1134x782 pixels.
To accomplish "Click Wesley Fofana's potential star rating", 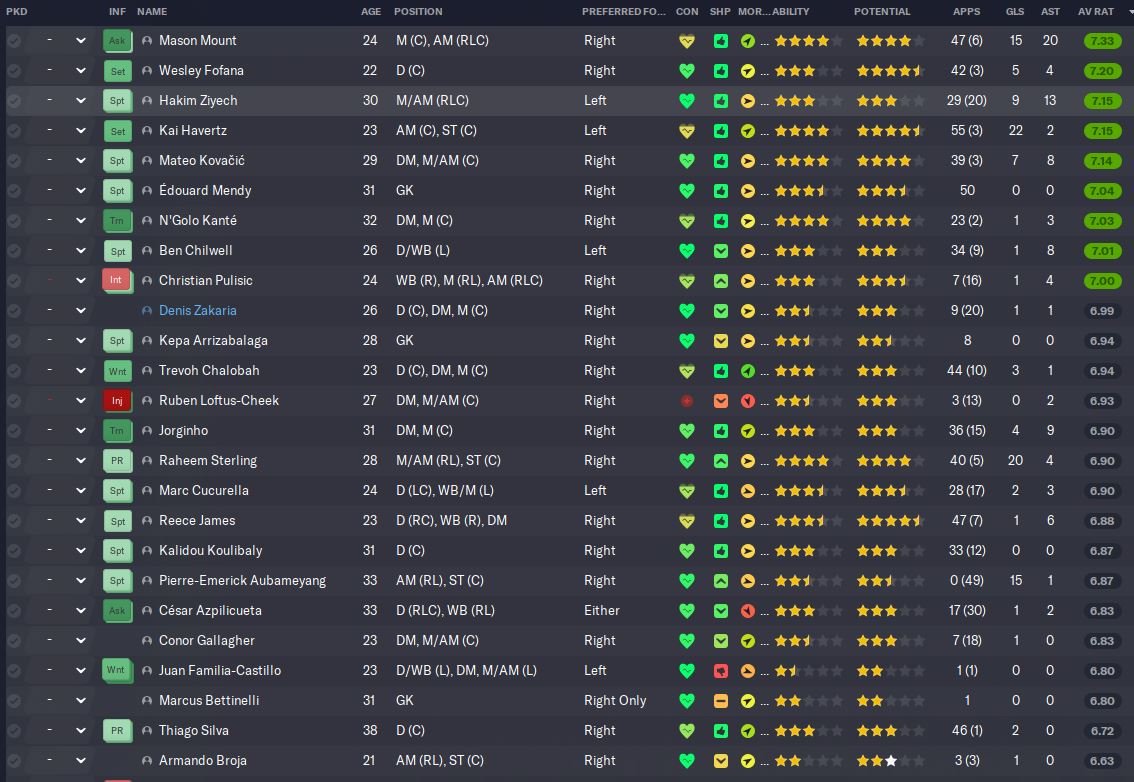I will point(890,71).
